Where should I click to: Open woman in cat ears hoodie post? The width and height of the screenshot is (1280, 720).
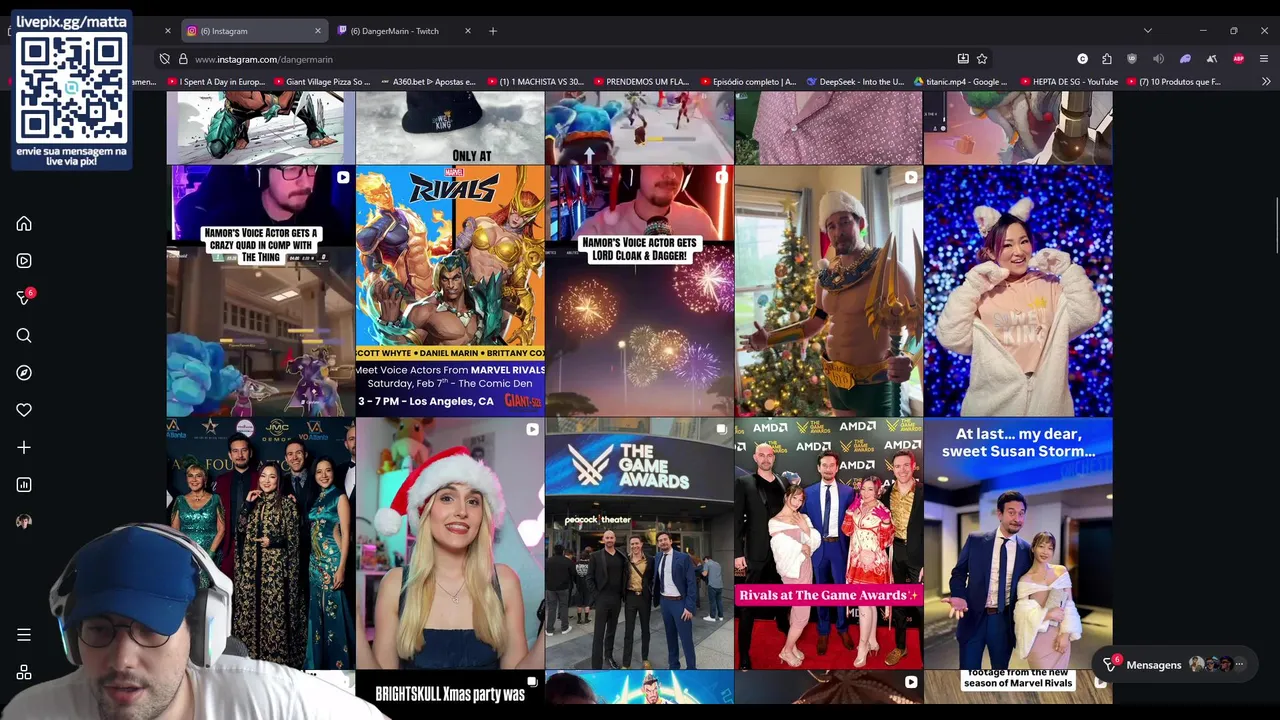point(1018,291)
